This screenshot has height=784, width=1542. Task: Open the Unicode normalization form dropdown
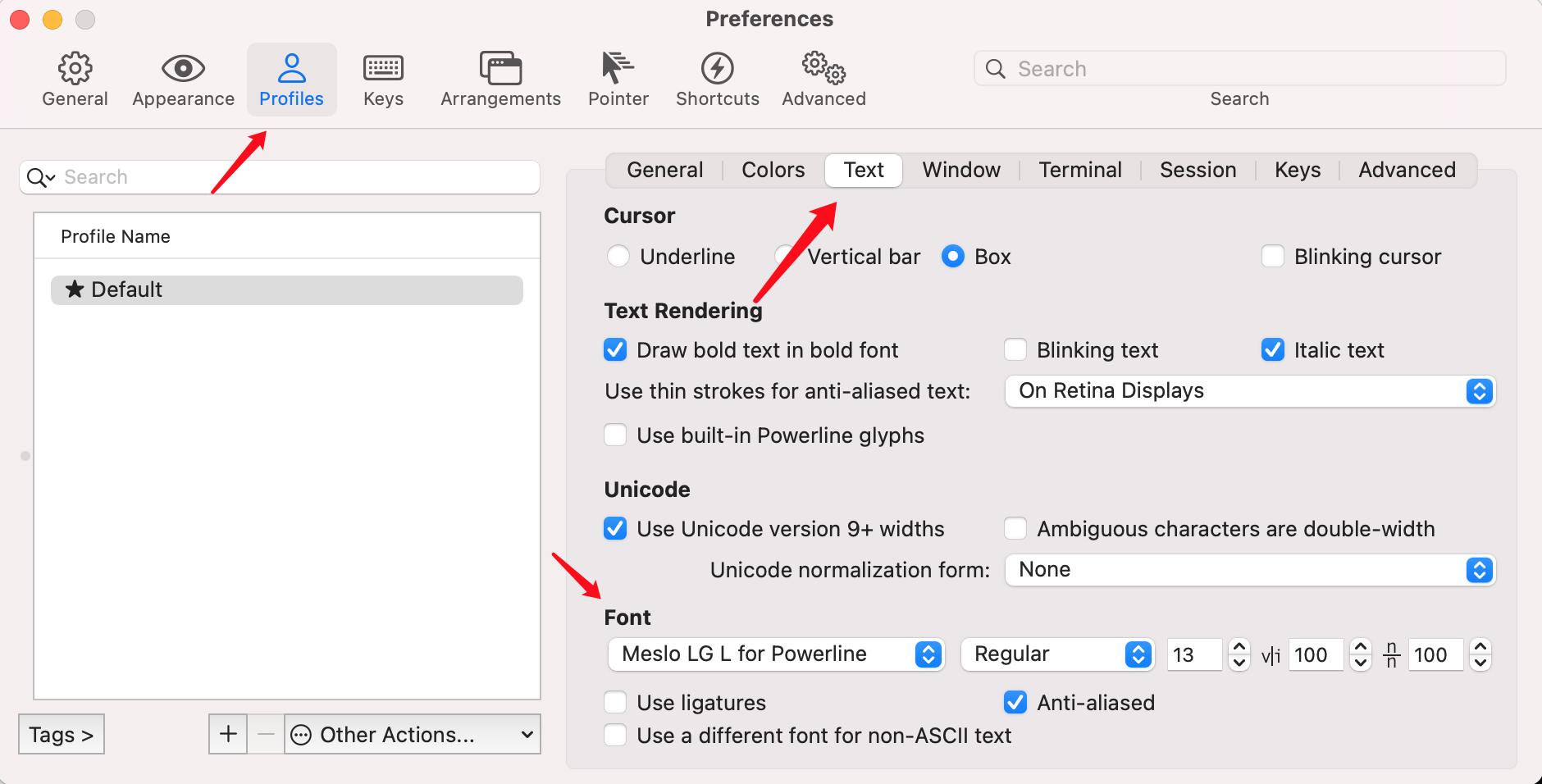[x=1250, y=570]
